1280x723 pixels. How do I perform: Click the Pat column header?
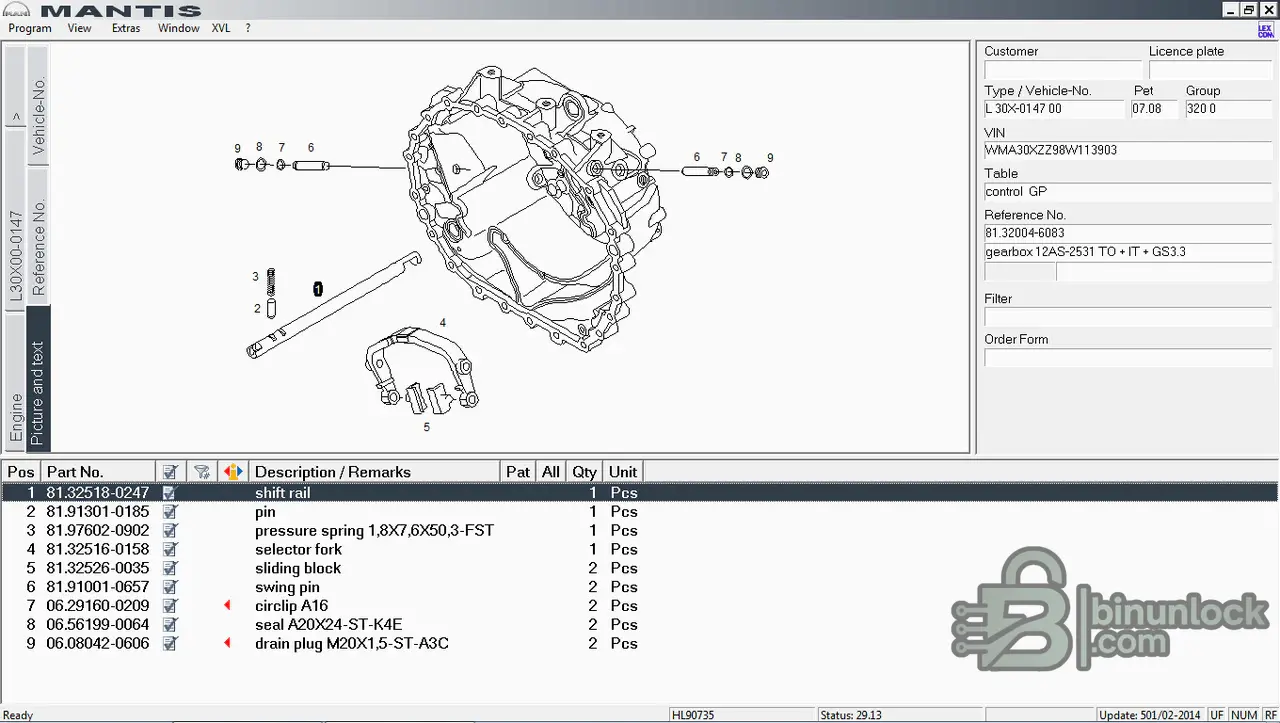(x=518, y=472)
